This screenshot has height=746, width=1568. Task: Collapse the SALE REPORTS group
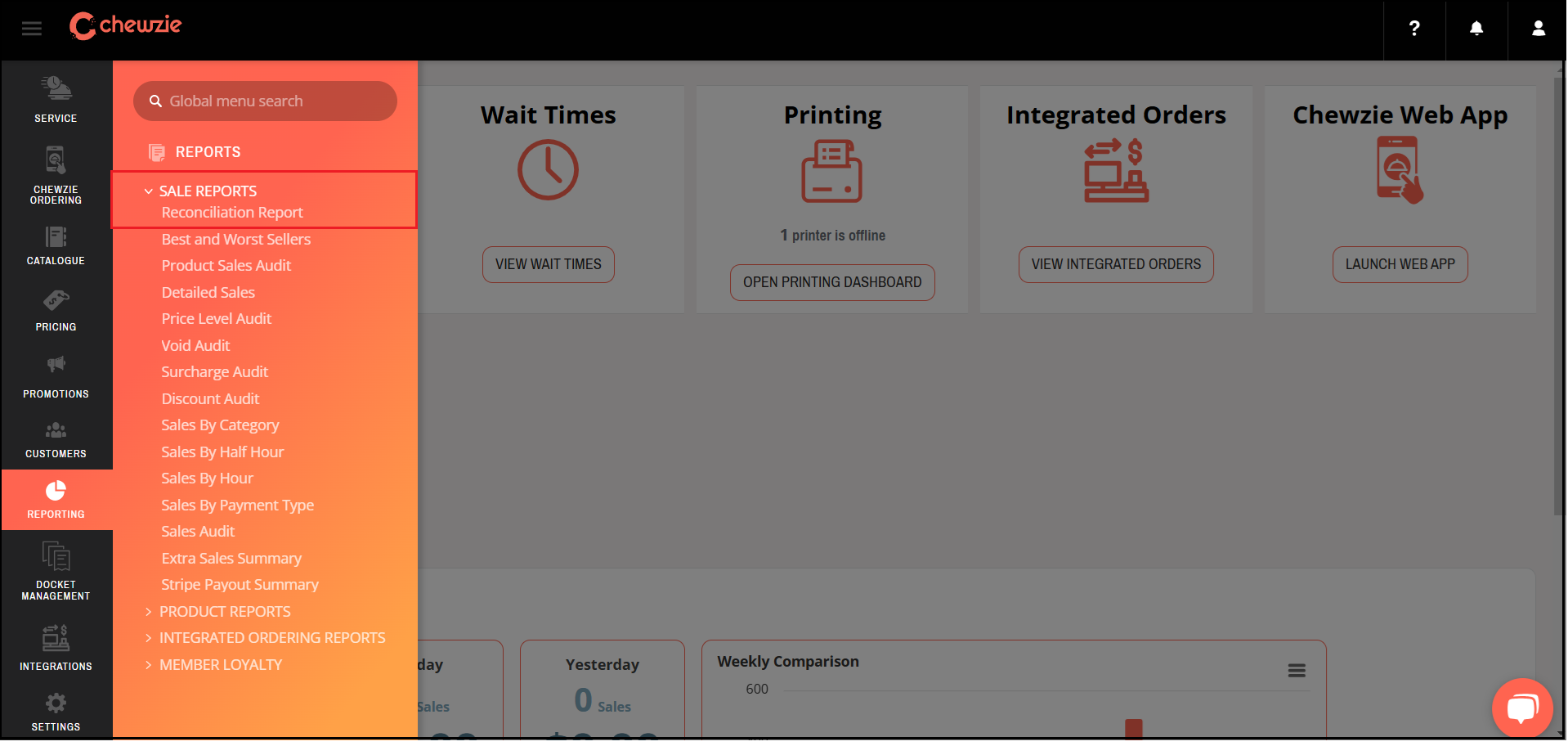click(200, 191)
